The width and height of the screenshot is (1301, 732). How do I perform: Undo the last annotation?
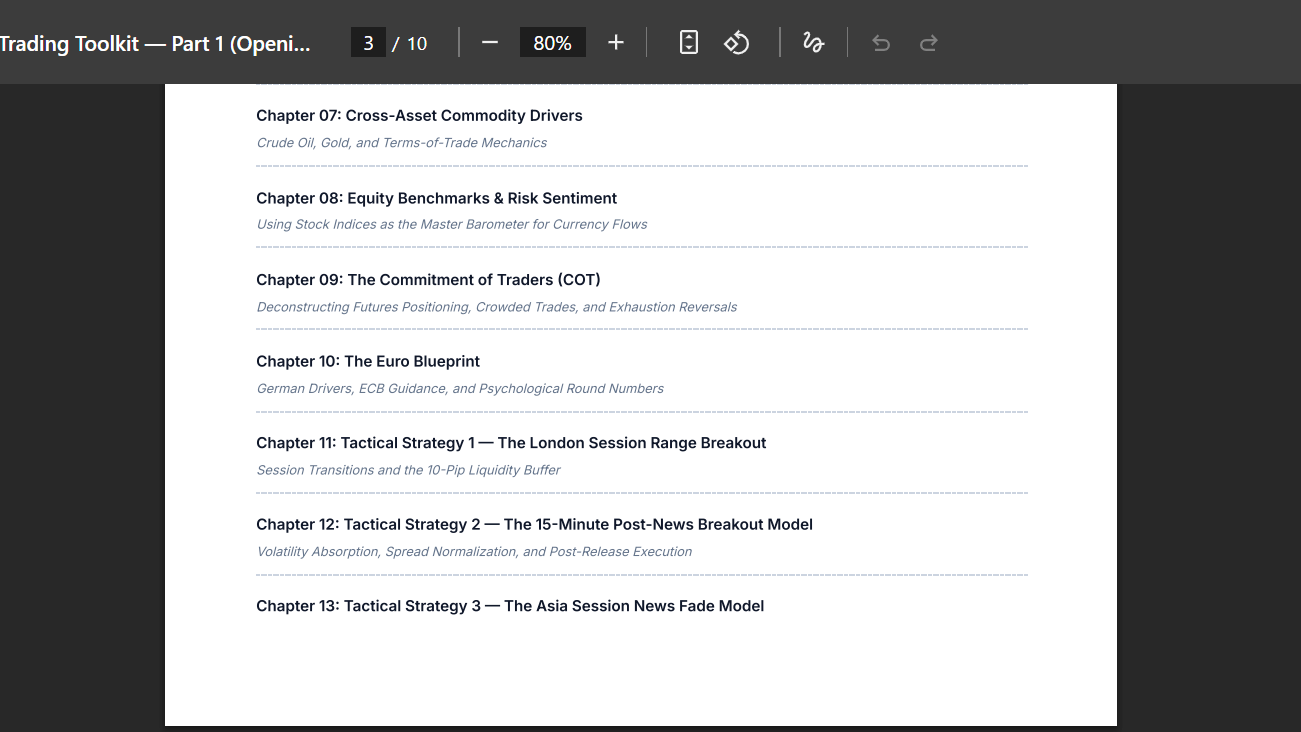click(881, 43)
